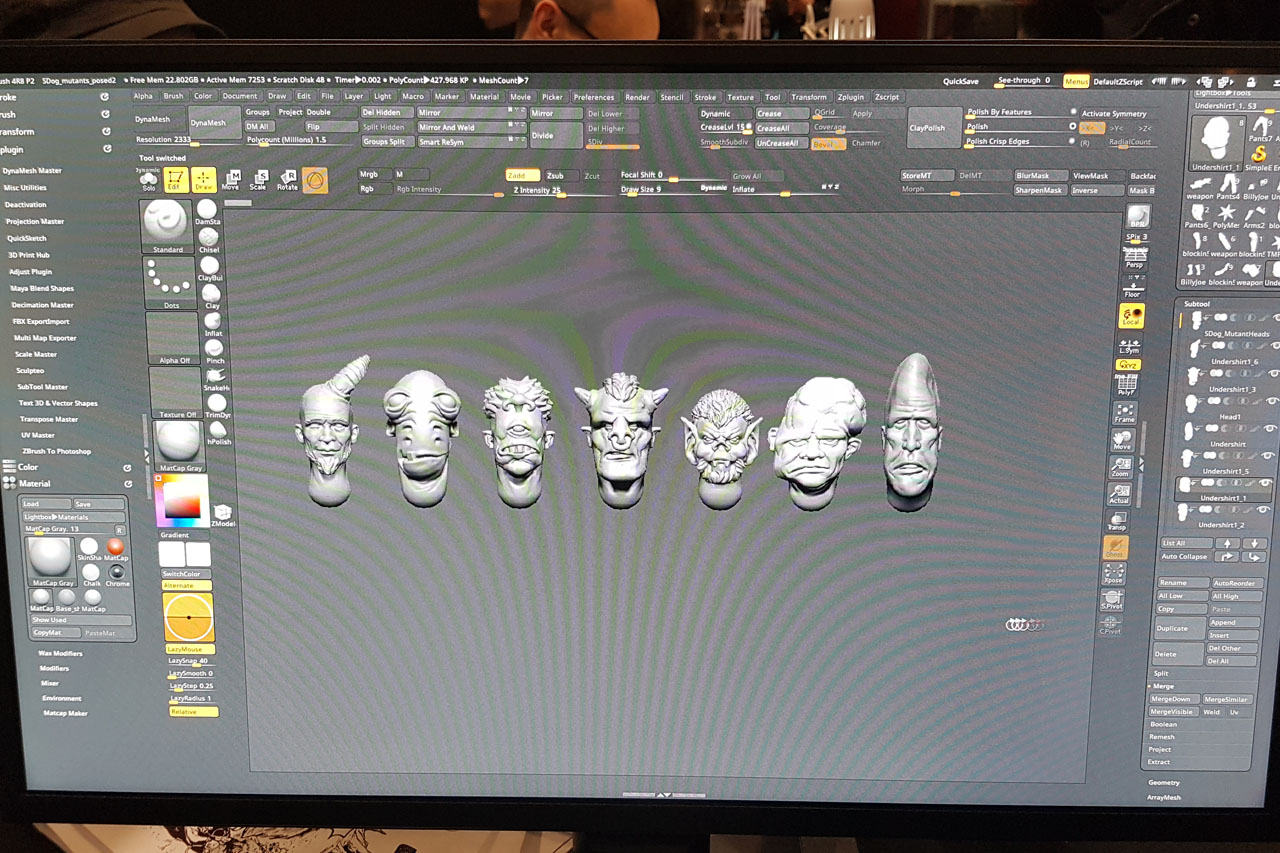Screen dimensions: 1280x853
Task: Select the ZModeler brush icon
Action: coord(223,515)
